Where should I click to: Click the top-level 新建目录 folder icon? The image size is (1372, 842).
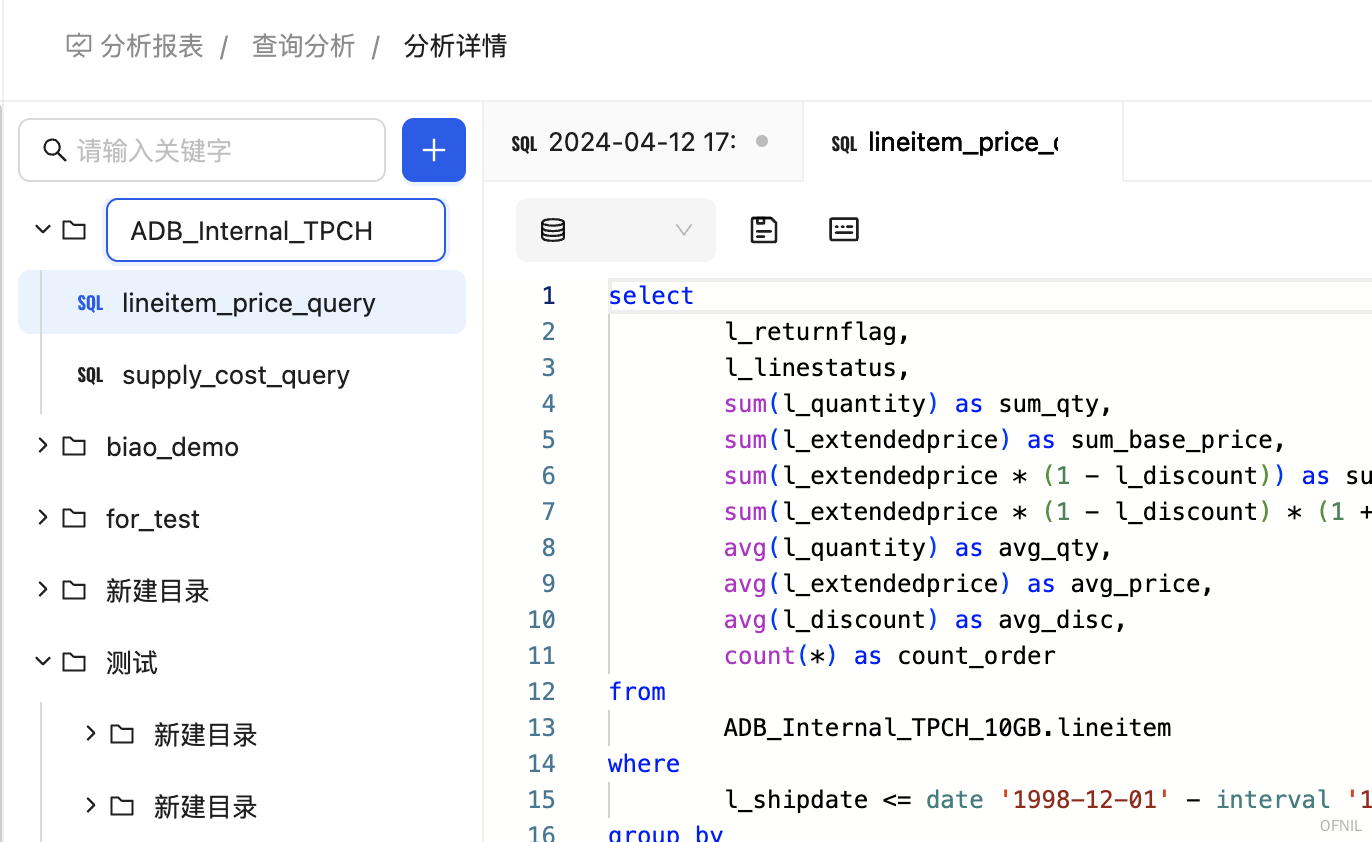pyautogui.click(x=74, y=590)
